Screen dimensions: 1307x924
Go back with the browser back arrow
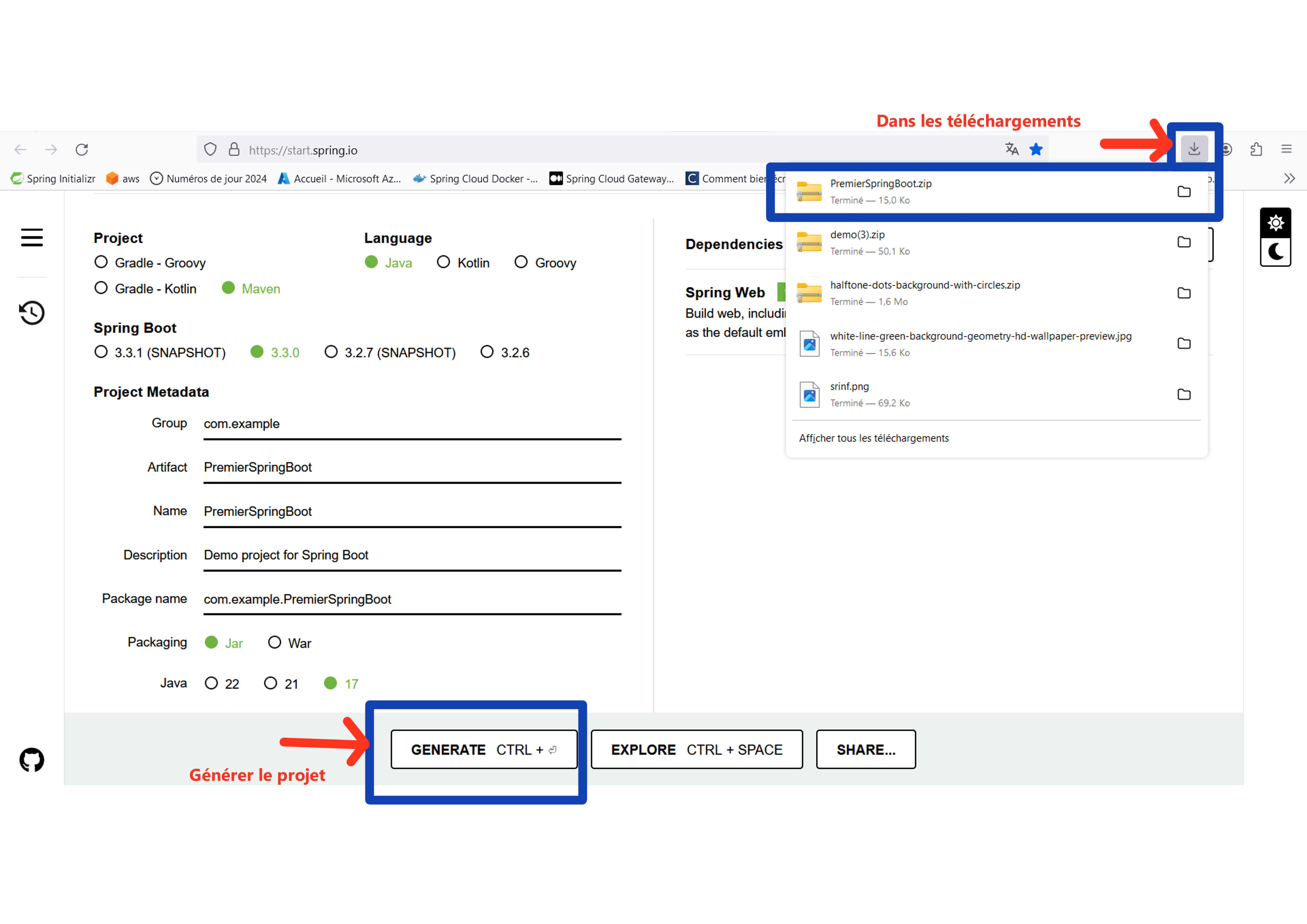[20, 150]
